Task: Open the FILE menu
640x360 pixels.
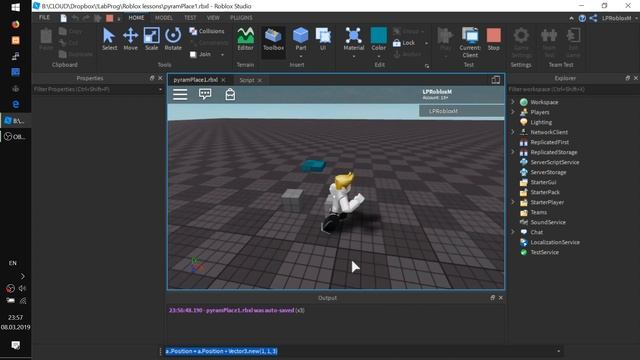Action: coord(44,18)
